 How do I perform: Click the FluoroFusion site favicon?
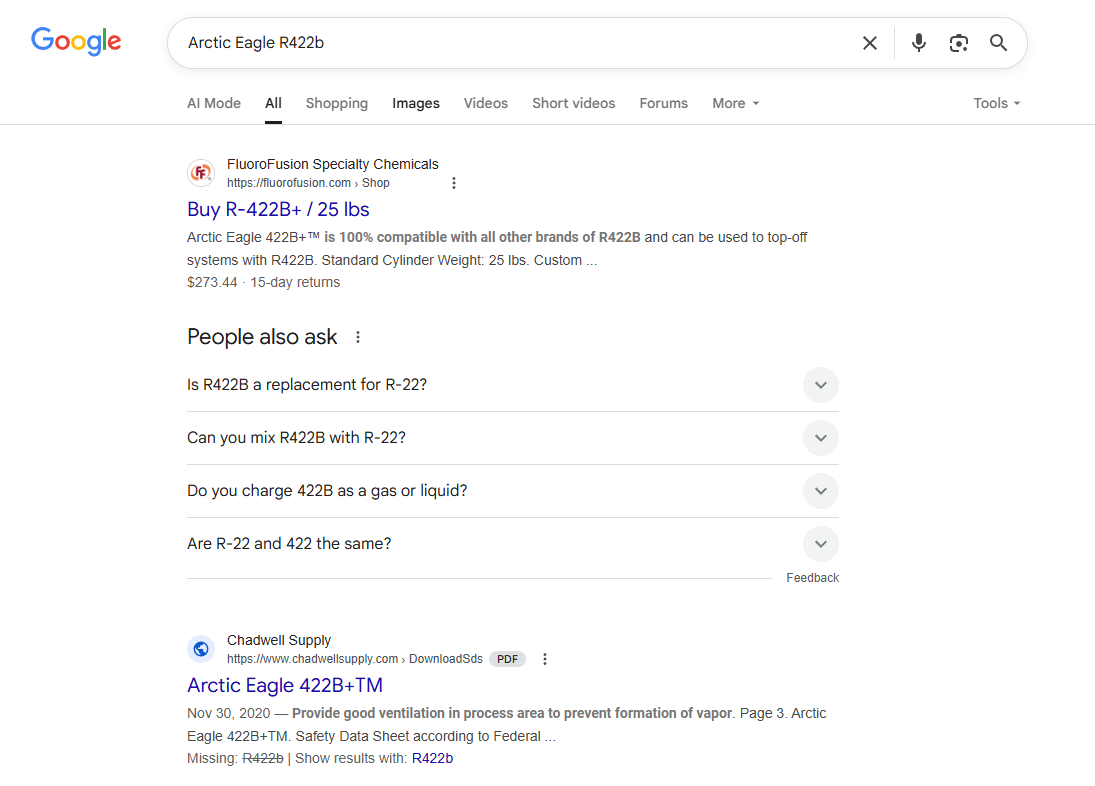(x=201, y=173)
